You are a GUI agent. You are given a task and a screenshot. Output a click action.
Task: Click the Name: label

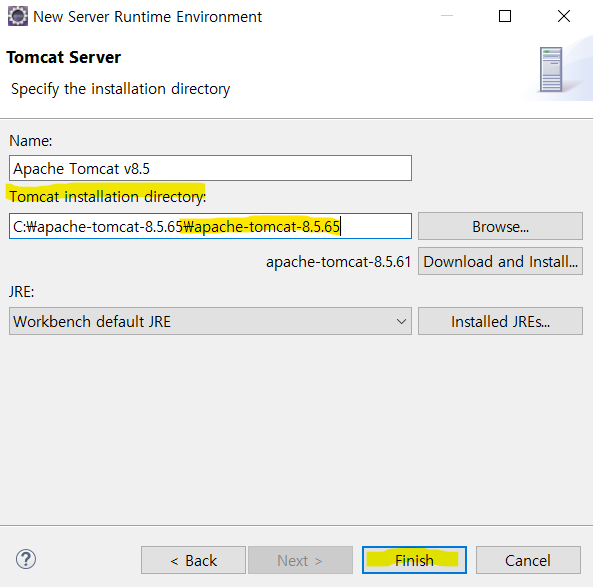coord(31,141)
